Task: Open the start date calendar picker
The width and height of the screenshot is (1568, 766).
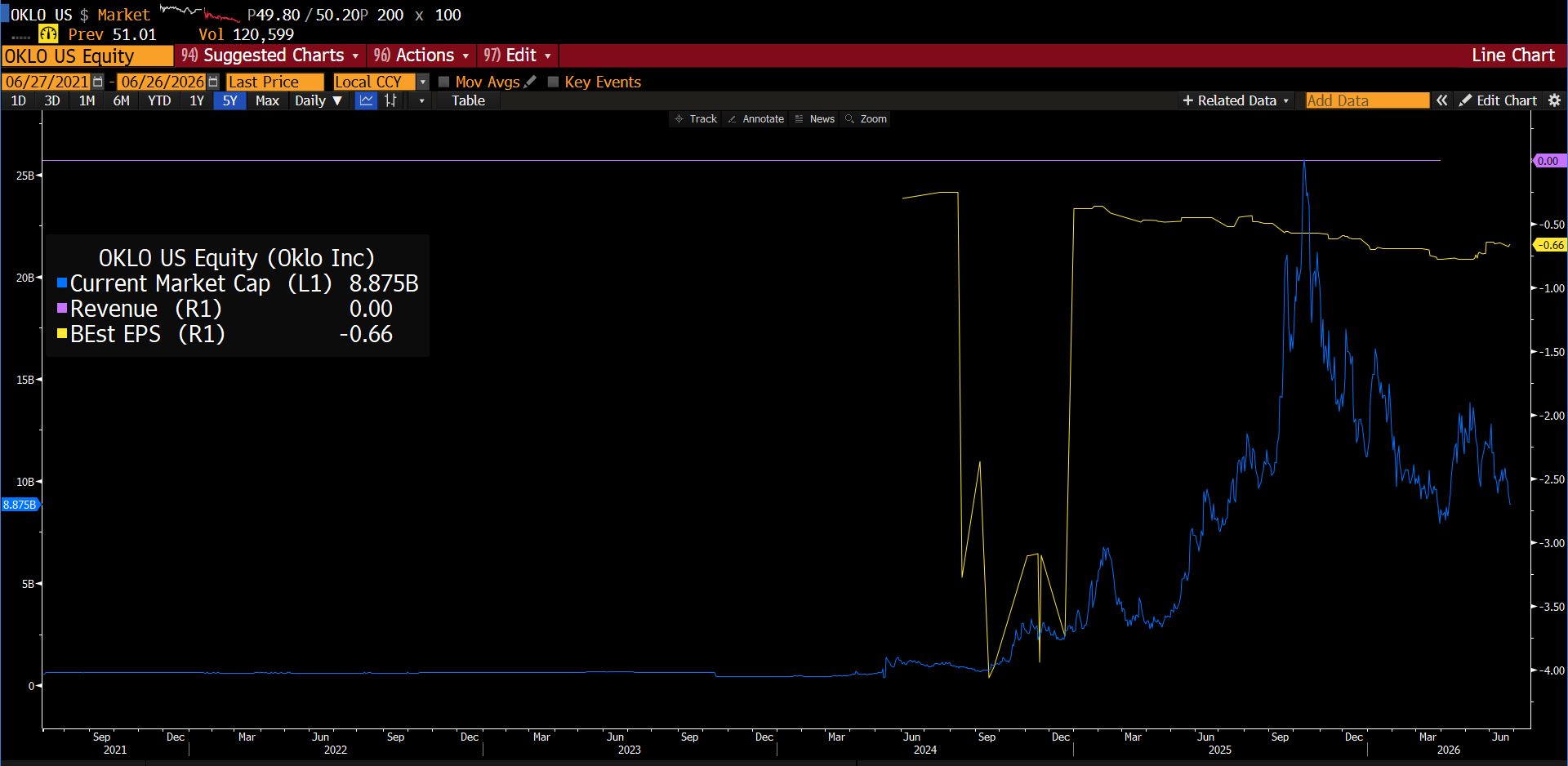Action: [x=99, y=82]
